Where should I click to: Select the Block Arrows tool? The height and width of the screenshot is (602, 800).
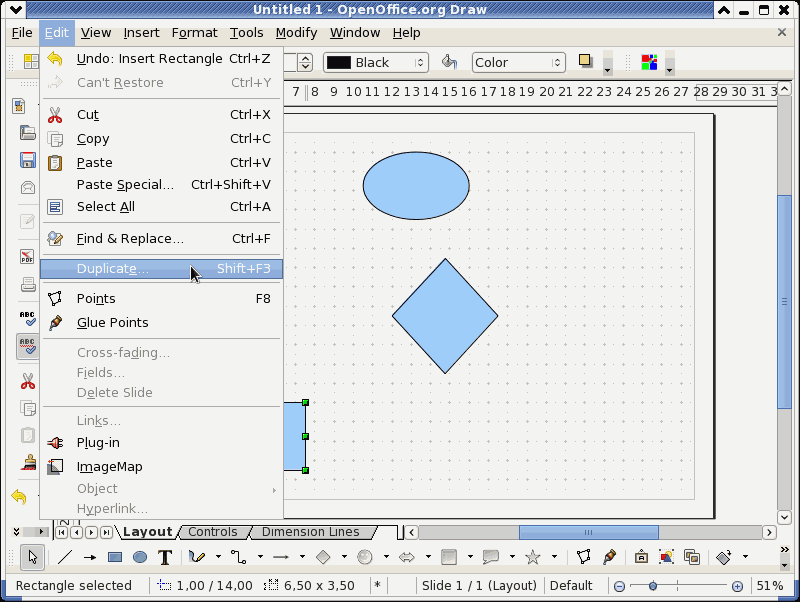click(407, 557)
